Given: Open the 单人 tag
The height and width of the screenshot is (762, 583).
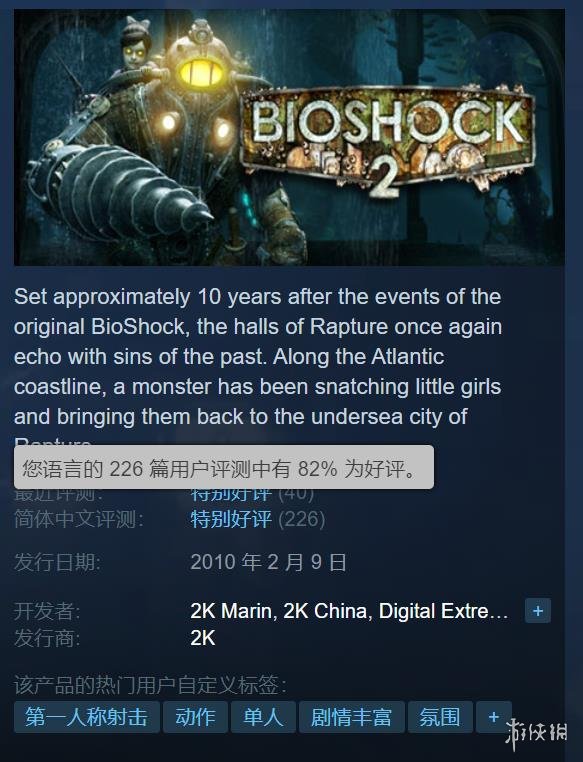Looking at the screenshot, I should point(263,717).
